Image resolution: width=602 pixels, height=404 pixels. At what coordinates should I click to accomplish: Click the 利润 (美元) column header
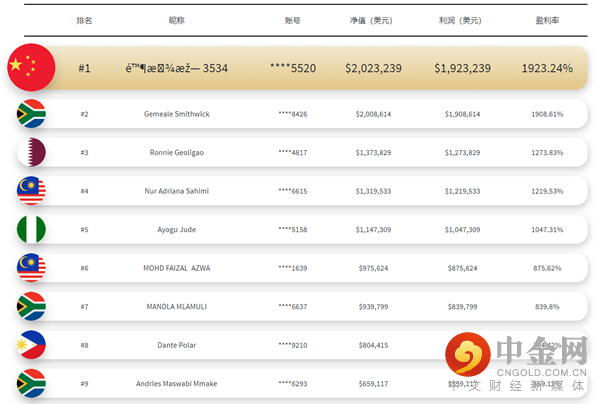pos(460,20)
